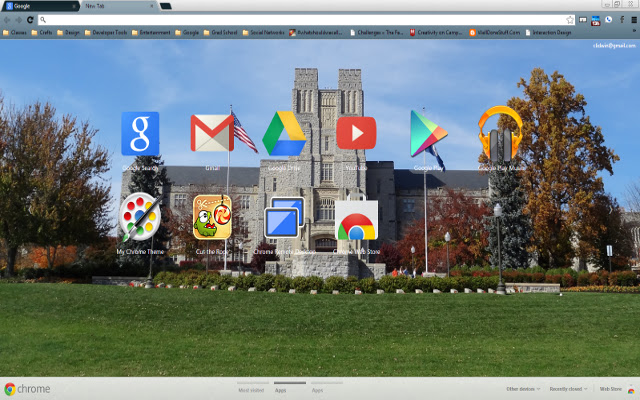This screenshot has height=400, width=640.
Task: Expand the Other devices dropdown
Action: pyautogui.click(x=523, y=389)
